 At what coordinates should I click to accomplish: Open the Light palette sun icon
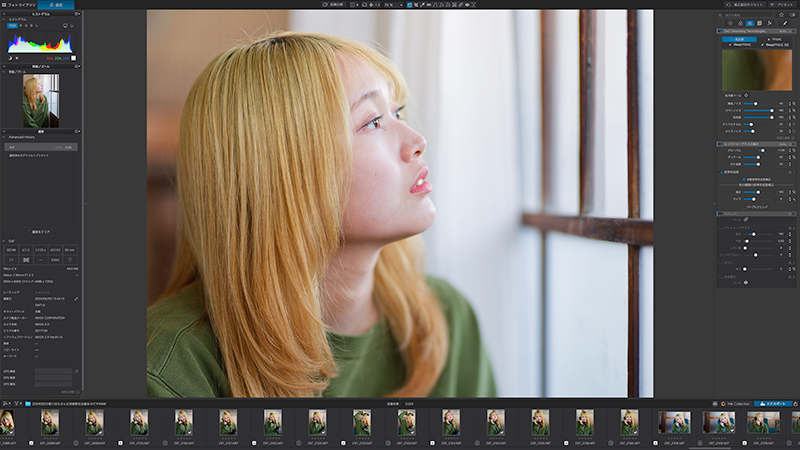pos(730,23)
